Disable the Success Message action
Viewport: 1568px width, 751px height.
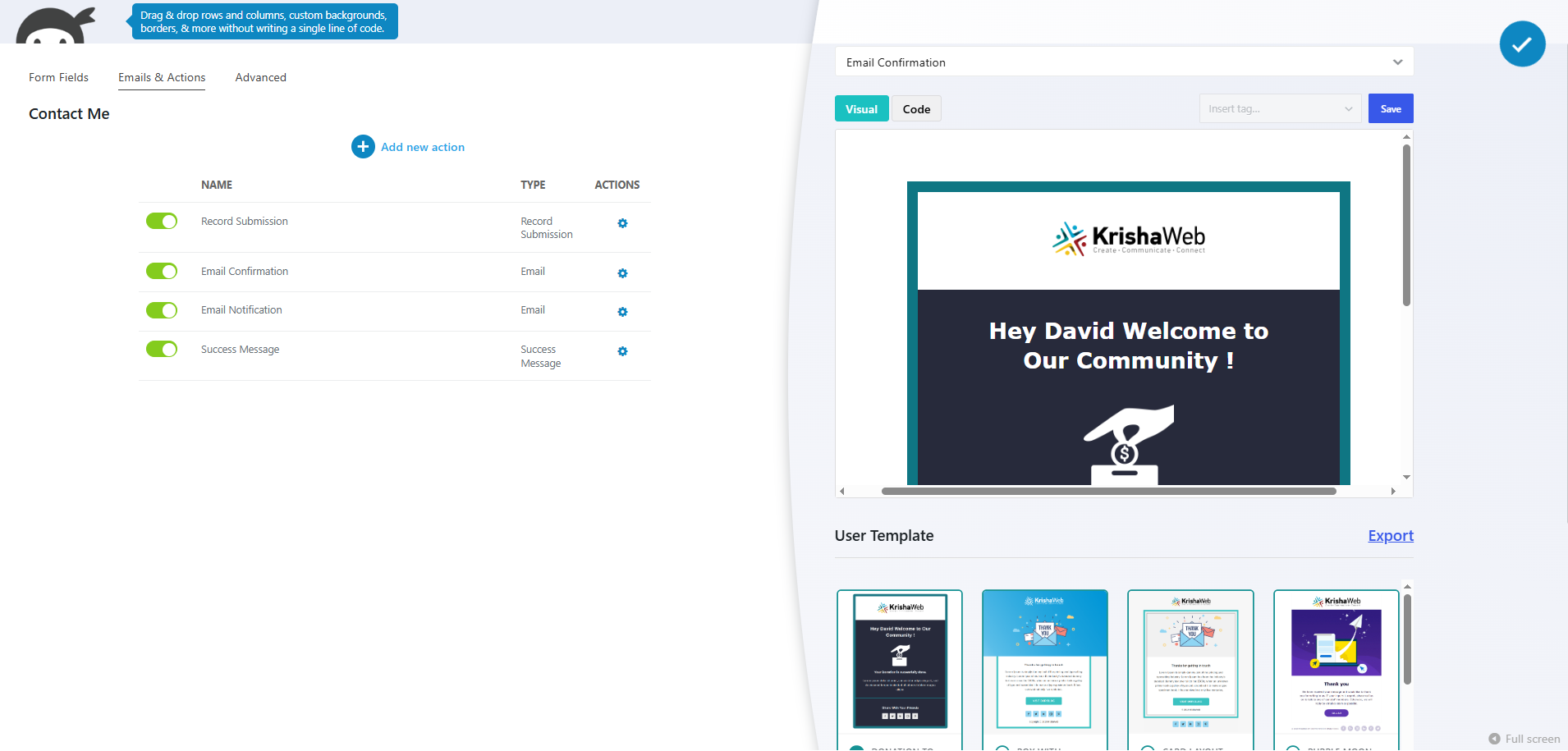(162, 349)
